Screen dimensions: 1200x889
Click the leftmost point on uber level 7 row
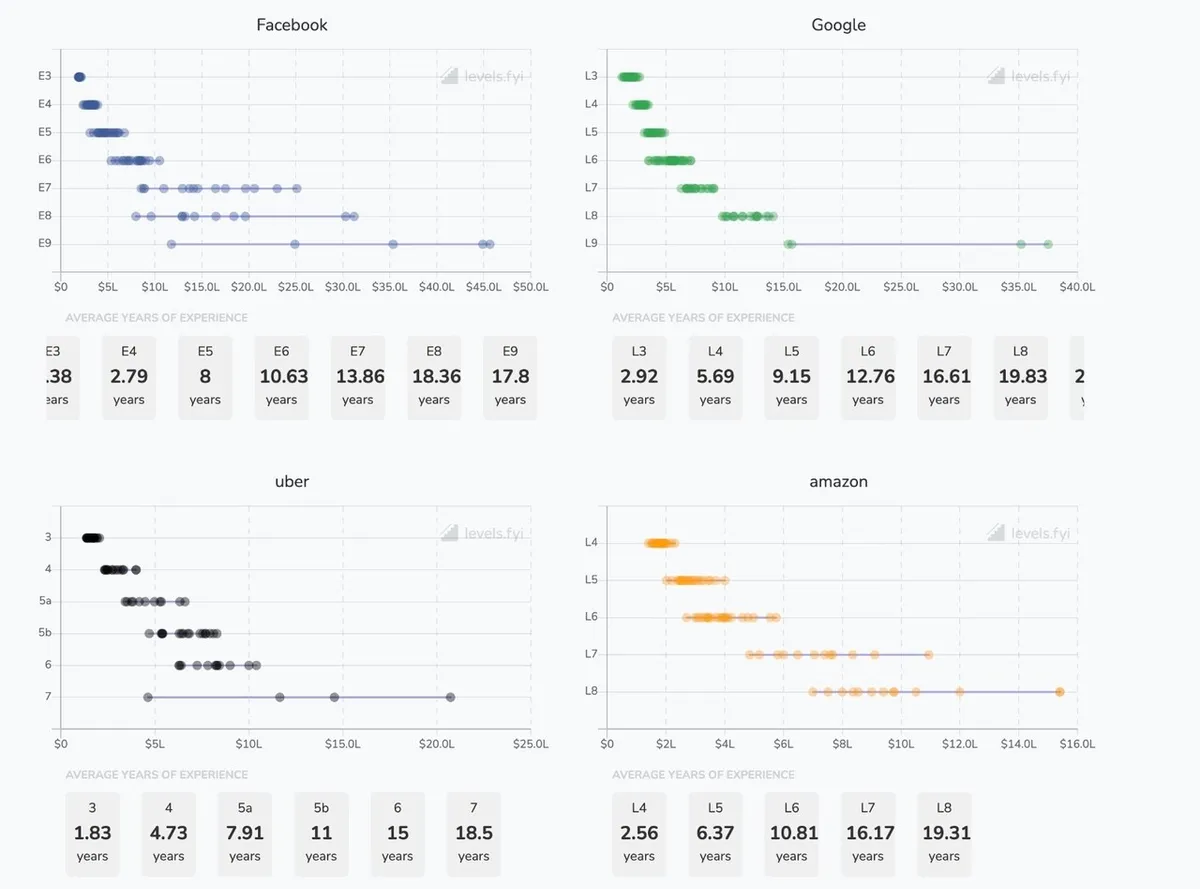(x=148, y=697)
